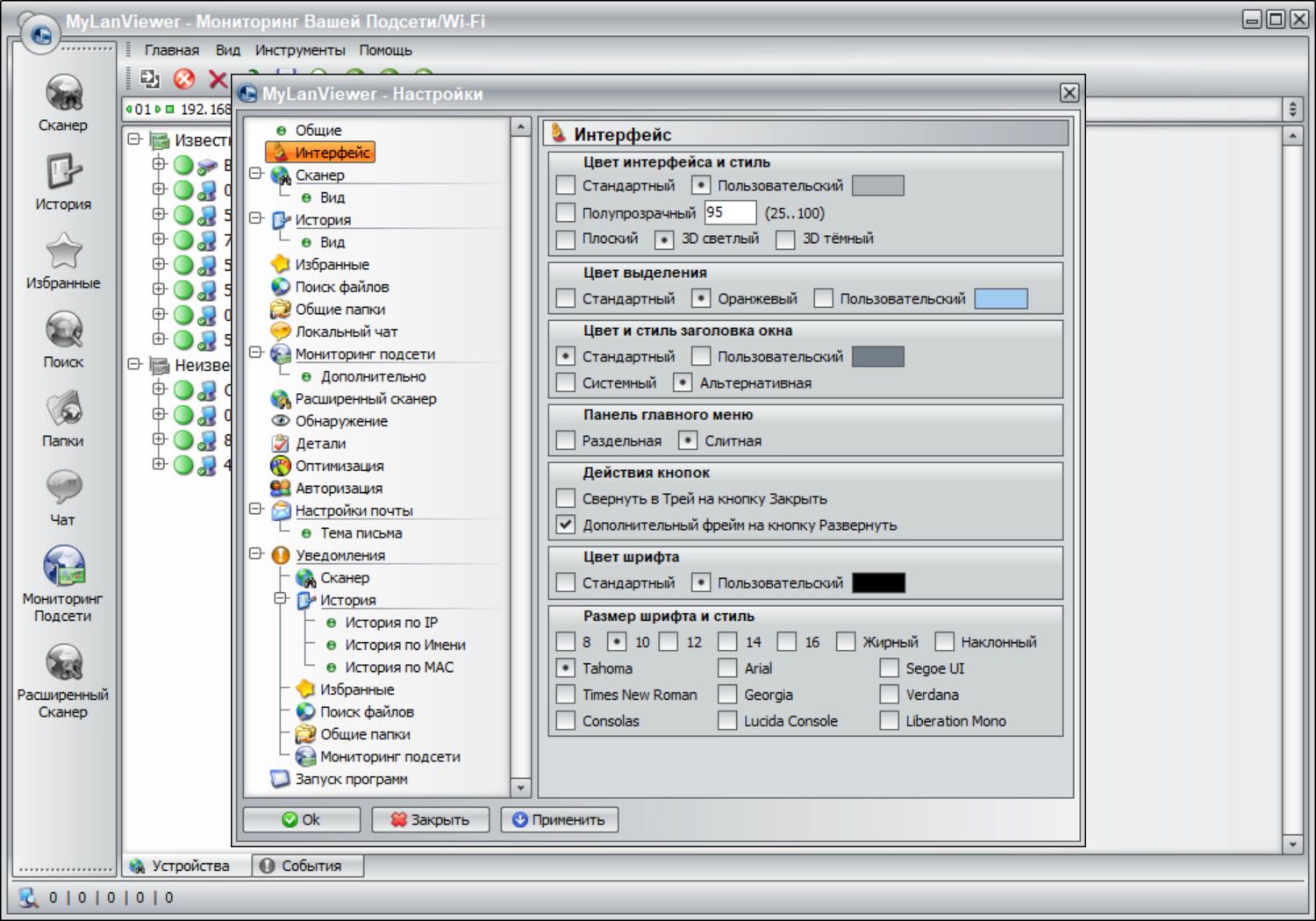Click the transparency value field showing 95
The image size is (1316, 921).
click(730, 212)
